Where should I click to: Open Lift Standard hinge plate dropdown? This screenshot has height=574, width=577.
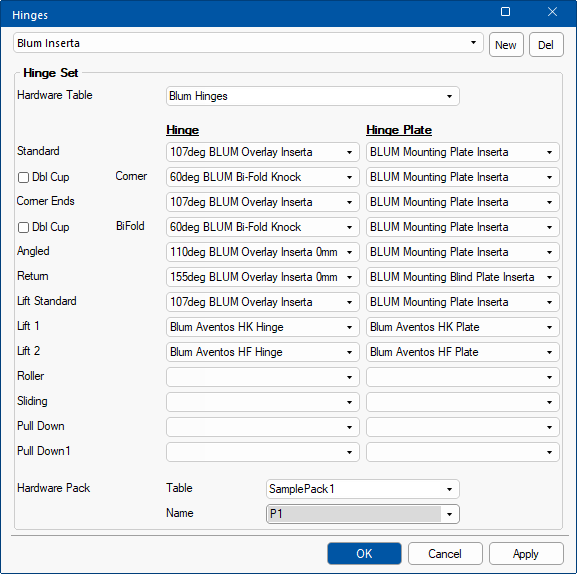(463, 302)
